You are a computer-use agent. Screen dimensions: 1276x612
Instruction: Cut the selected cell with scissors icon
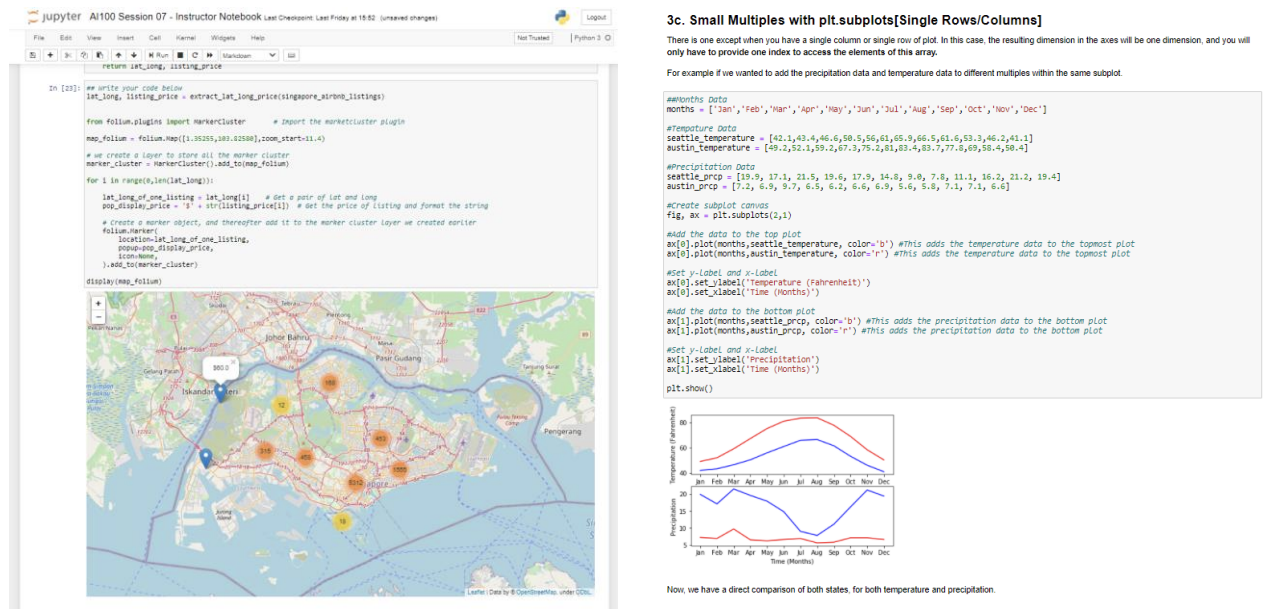(69, 55)
